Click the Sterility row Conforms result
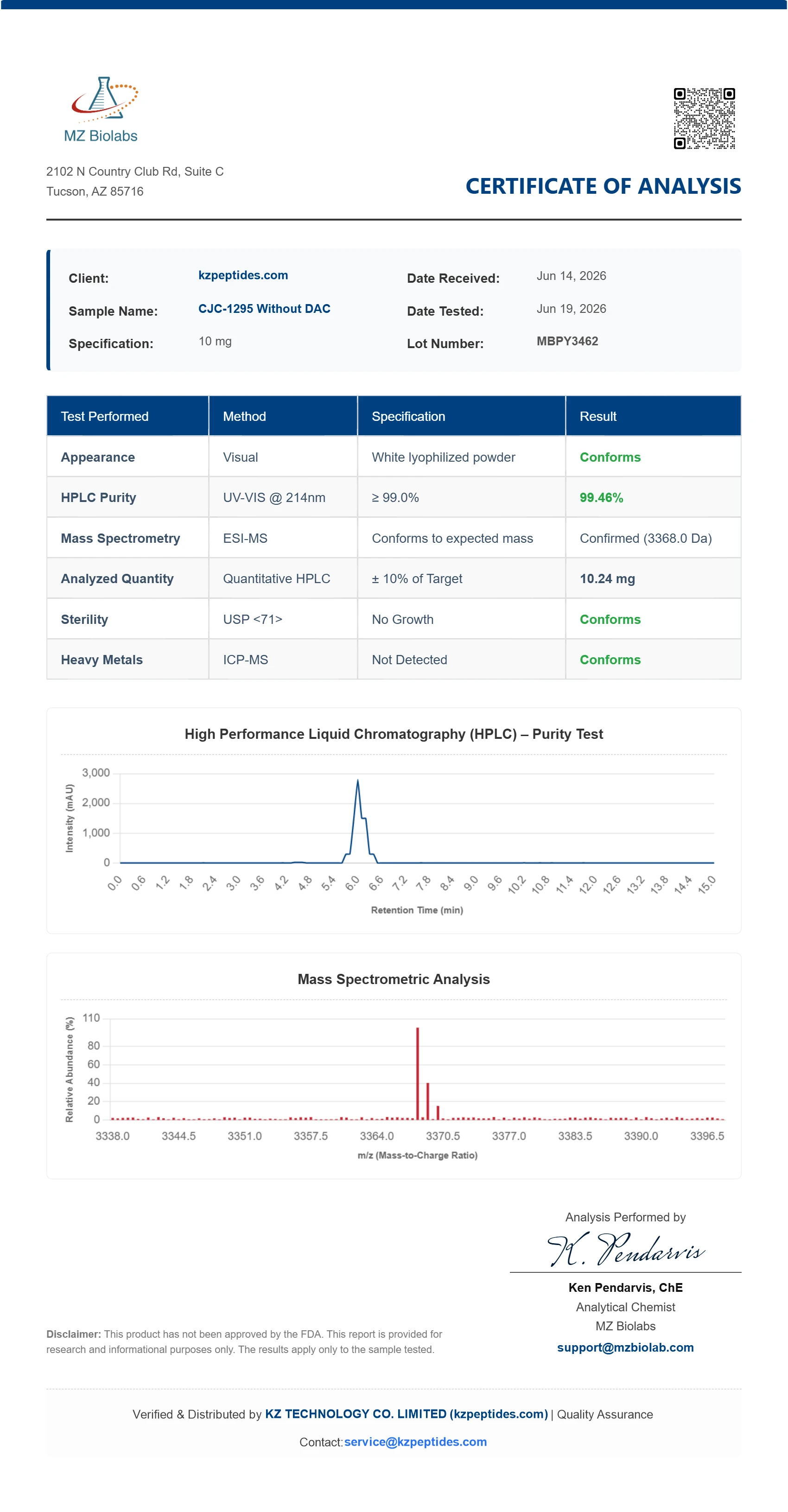The width and height of the screenshot is (788, 1512). (x=610, y=619)
